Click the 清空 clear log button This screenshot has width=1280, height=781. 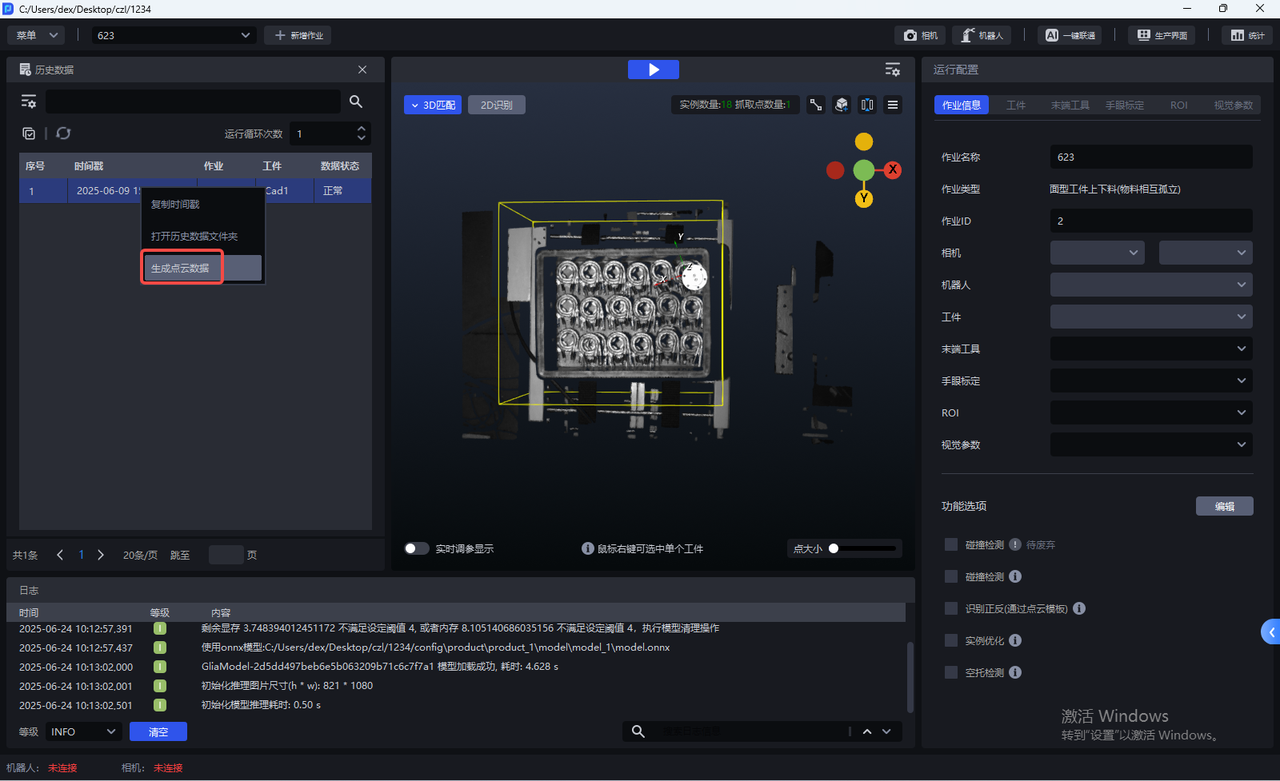click(x=158, y=732)
